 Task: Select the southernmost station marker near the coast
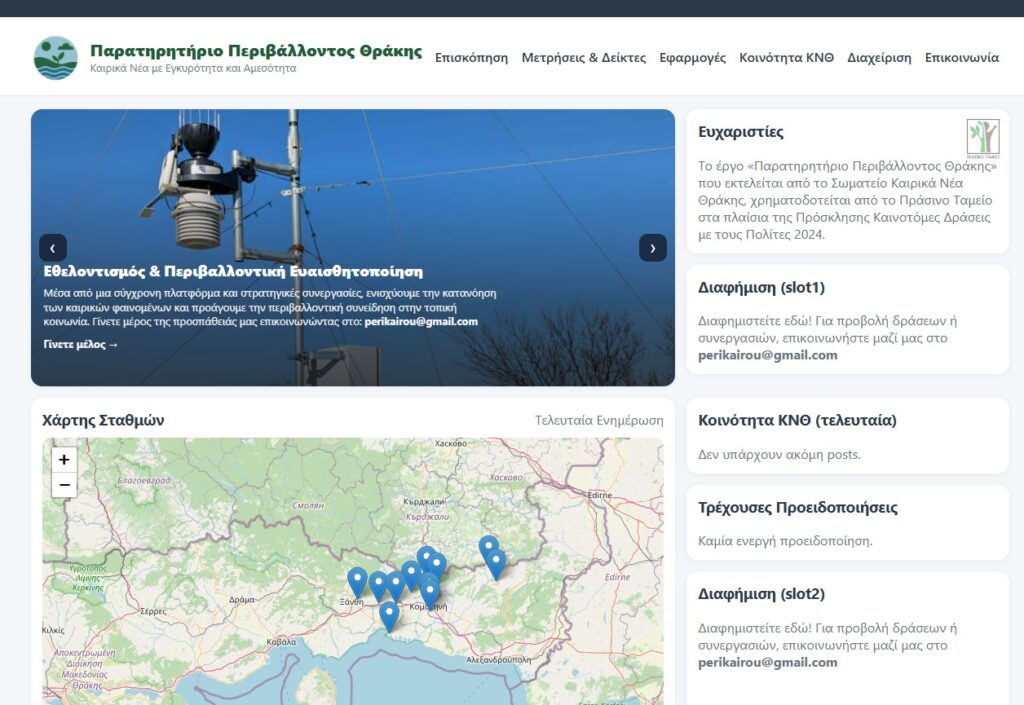click(x=389, y=614)
